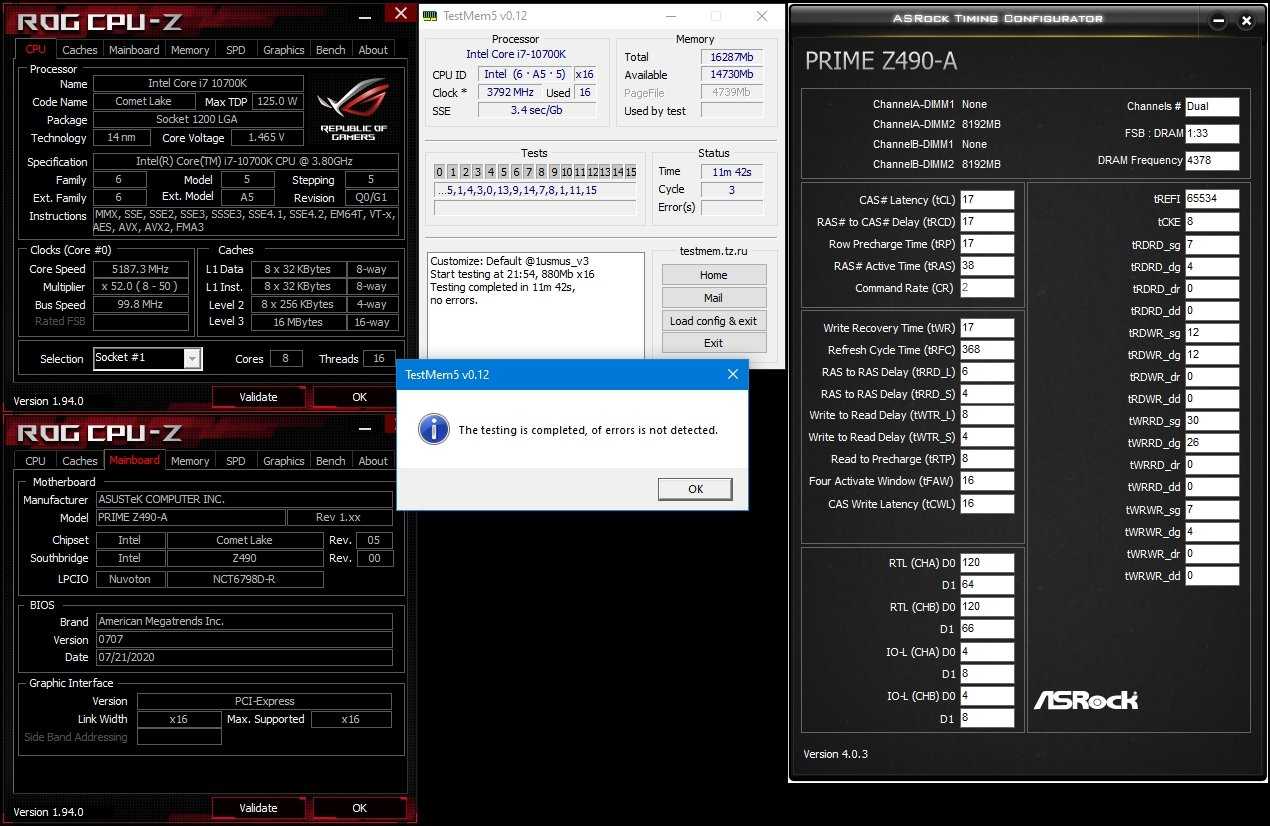Viewport: 1270px width, 826px height.
Task: Close the TestMem5 completion dialog with X
Action: tap(732, 374)
